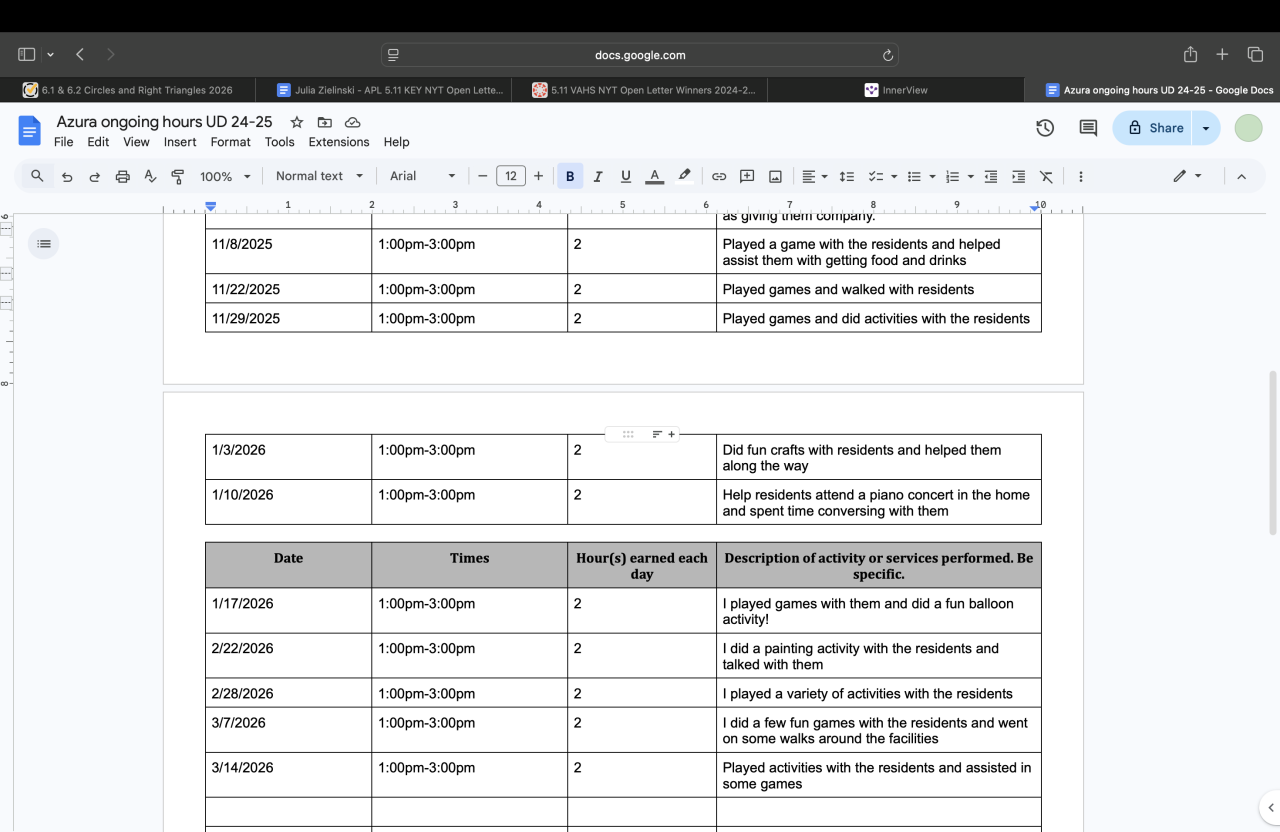Click the print icon in toolbar

coord(122,176)
